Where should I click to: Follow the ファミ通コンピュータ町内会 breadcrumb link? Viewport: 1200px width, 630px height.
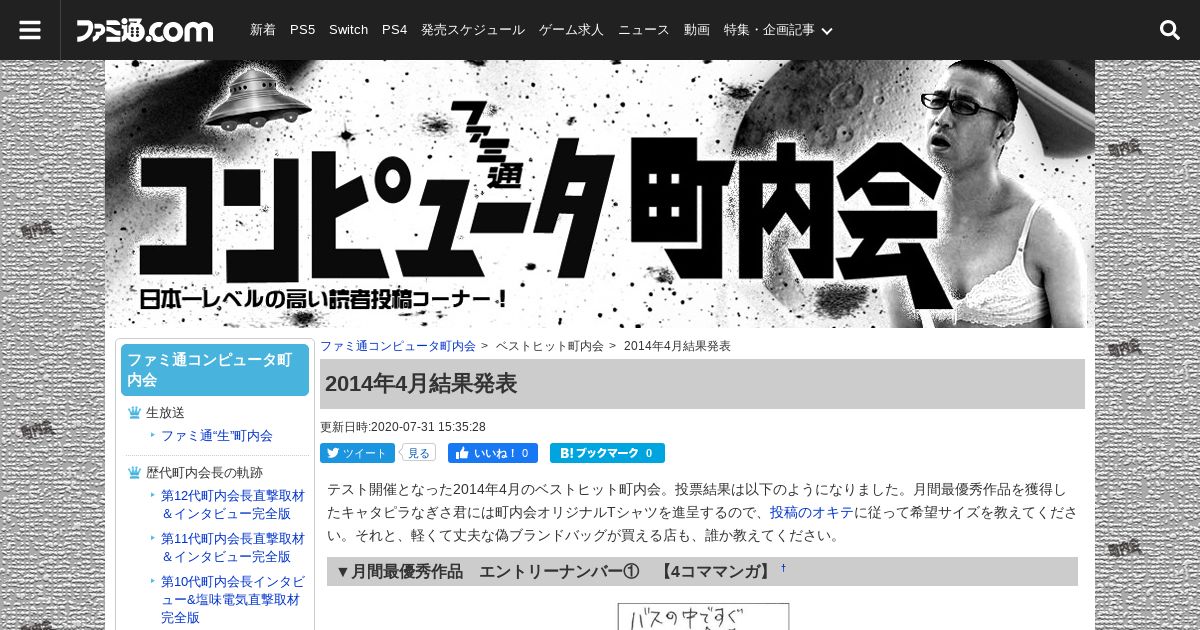pos(398,346)
